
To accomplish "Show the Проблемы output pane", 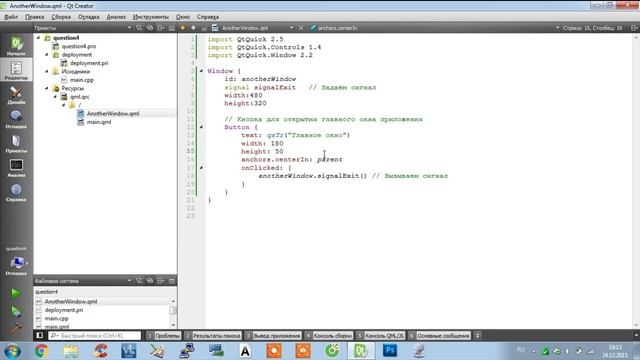I will [x=164, y=336].
